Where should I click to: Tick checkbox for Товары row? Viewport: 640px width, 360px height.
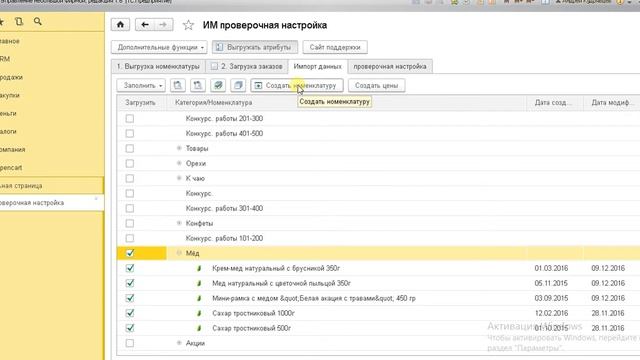point(130,149)
